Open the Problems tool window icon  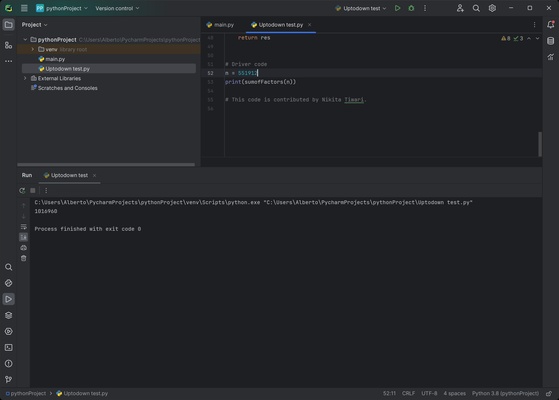(9, 364)
